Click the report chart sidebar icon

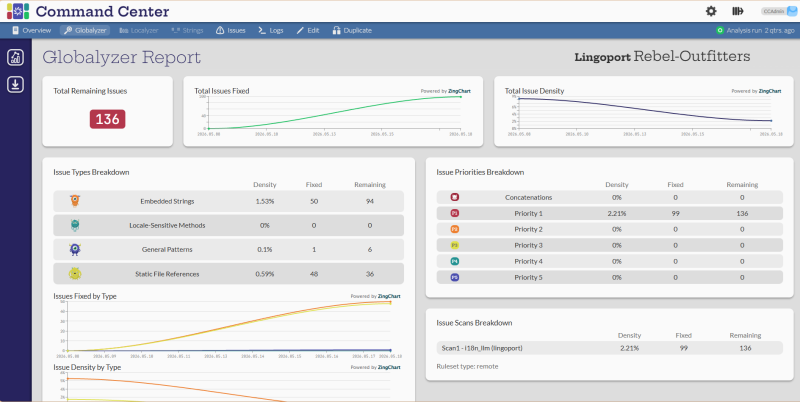click(x=15, y=57)
